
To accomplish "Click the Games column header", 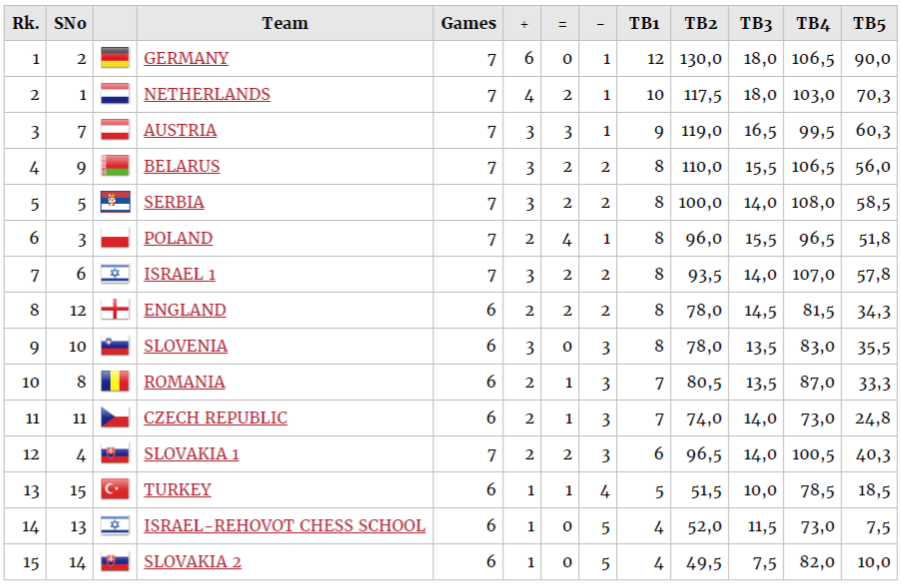I will (468, 24).
